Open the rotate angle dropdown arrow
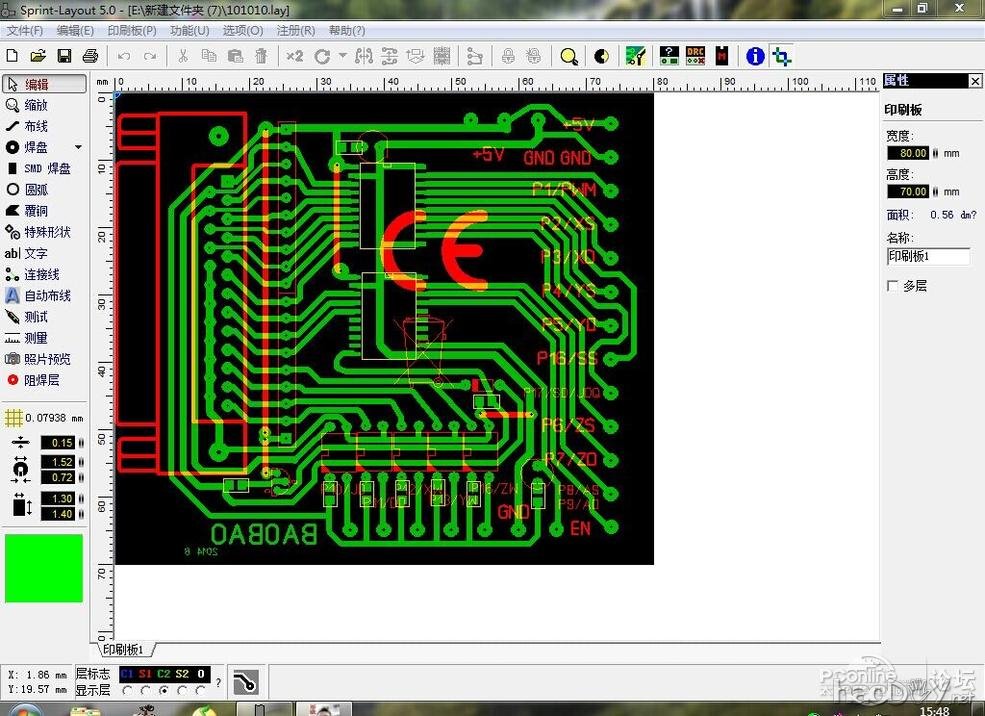 [x=343, y=56]
